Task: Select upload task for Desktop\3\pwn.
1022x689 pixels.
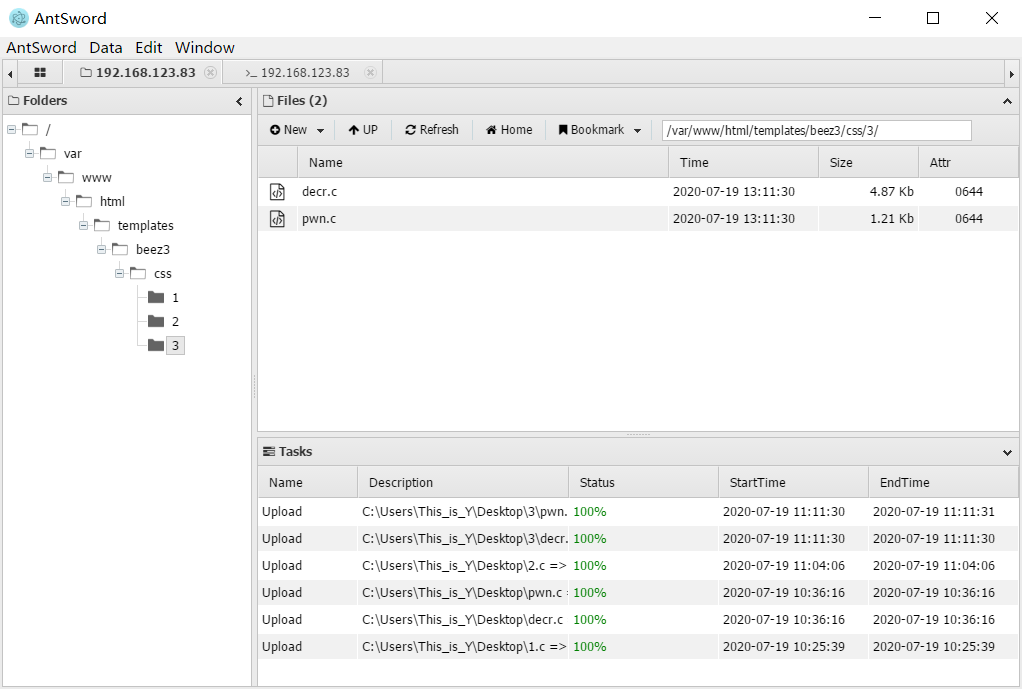Action: (x=638, y=512)
